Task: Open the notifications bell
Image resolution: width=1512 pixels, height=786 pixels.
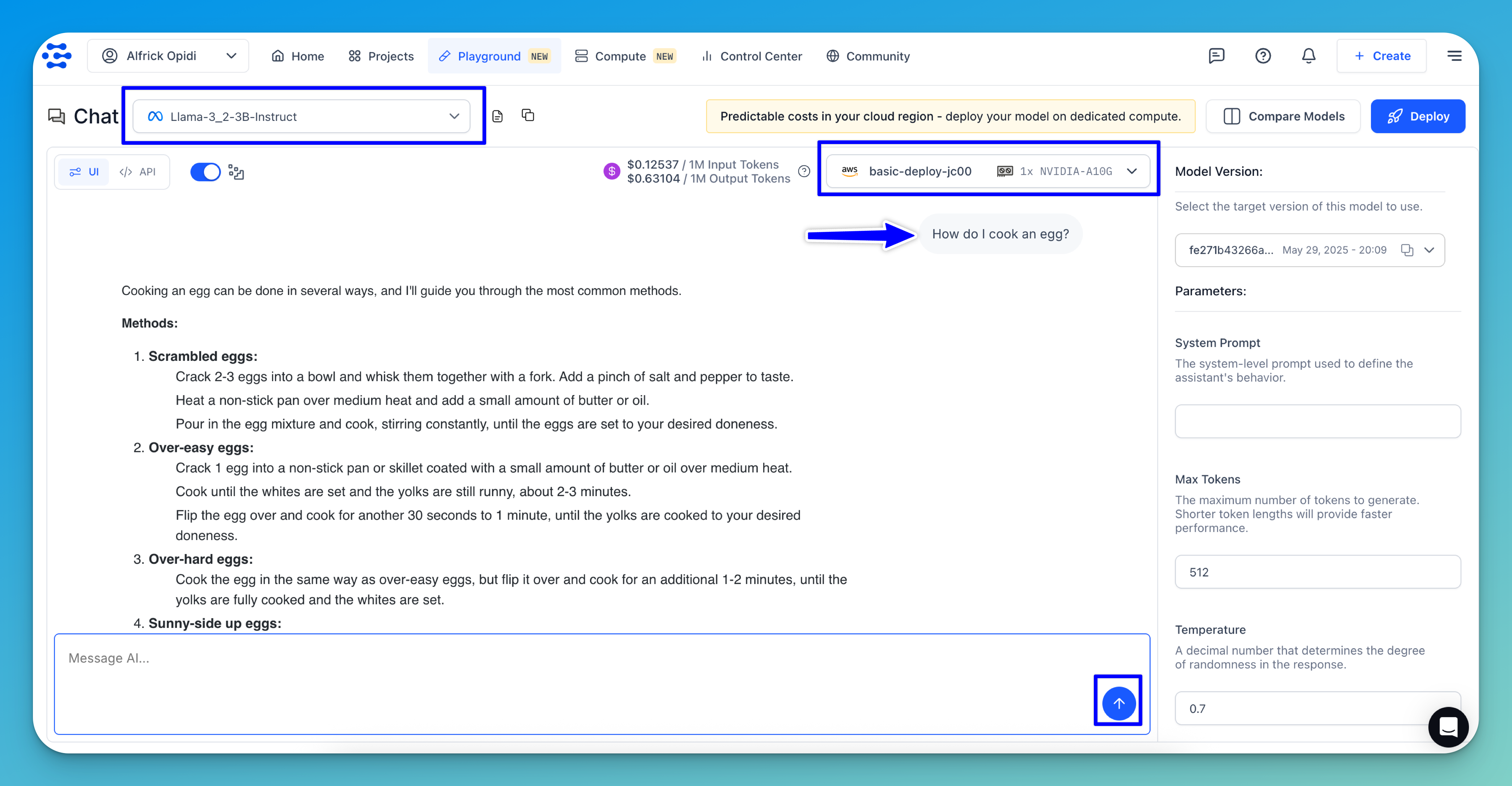Action: click(x=1308, y=56)
